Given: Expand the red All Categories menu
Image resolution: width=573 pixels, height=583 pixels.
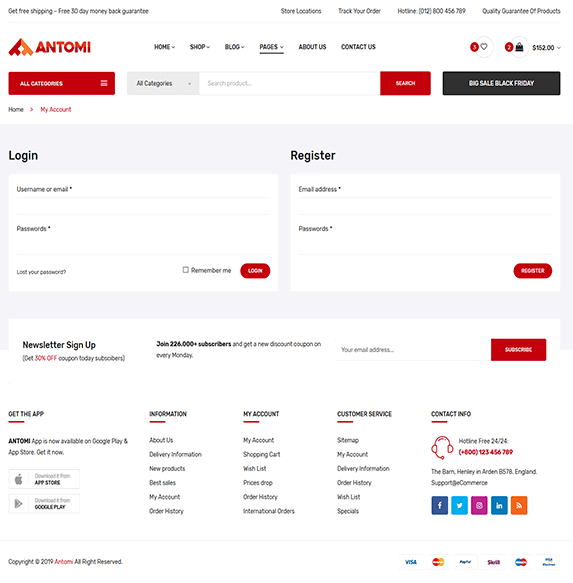Looking at the screenshot, I should pyautogui.click(x=62, y=83).
